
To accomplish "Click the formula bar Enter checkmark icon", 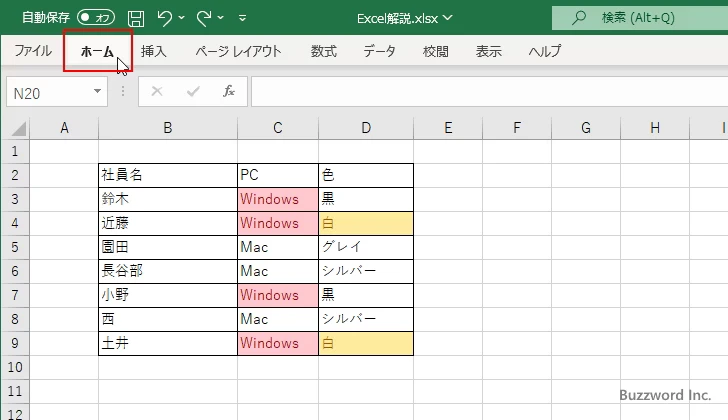I will click(x=193, y=91).
